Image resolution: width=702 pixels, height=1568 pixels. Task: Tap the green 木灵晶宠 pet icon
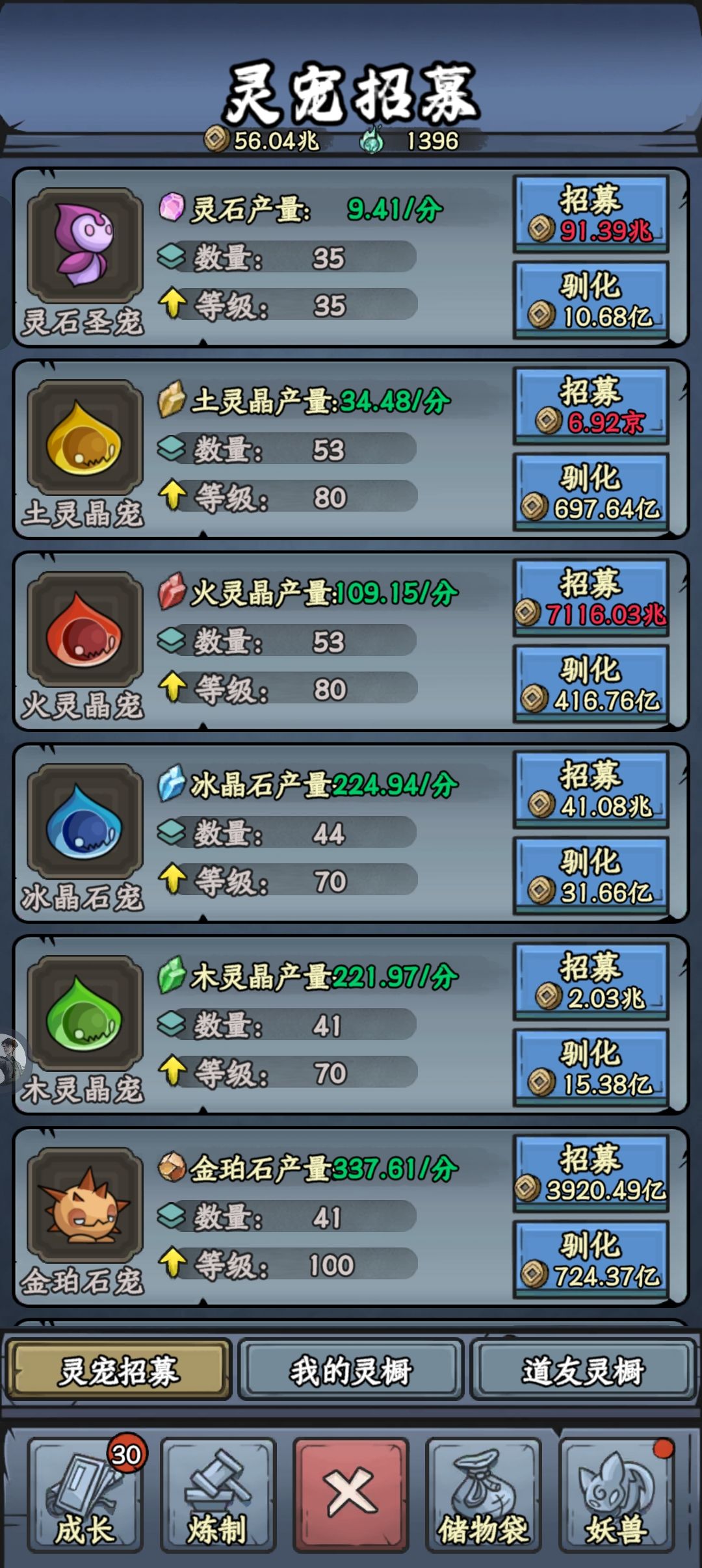[84, 1012]
